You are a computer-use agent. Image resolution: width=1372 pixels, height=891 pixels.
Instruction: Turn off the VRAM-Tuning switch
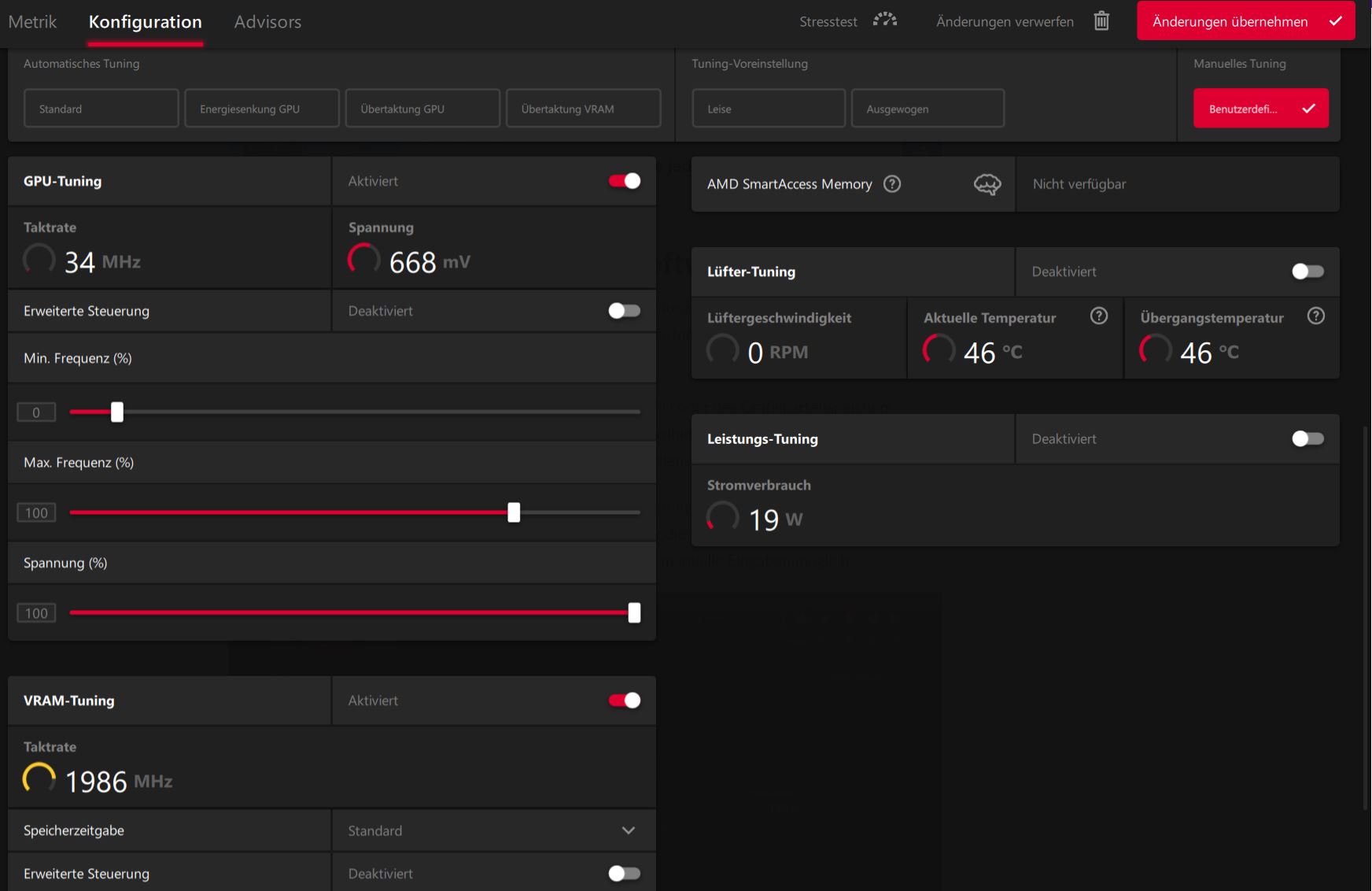pyautogui.click(x=625, y=701)
